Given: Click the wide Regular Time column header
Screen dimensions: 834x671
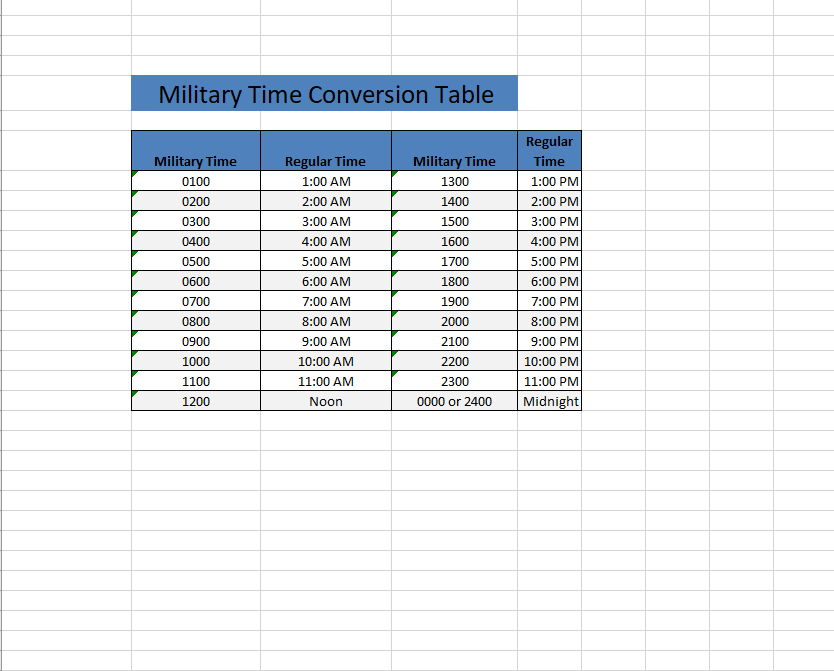Looking at the screenshot, I should coord(326,151).
